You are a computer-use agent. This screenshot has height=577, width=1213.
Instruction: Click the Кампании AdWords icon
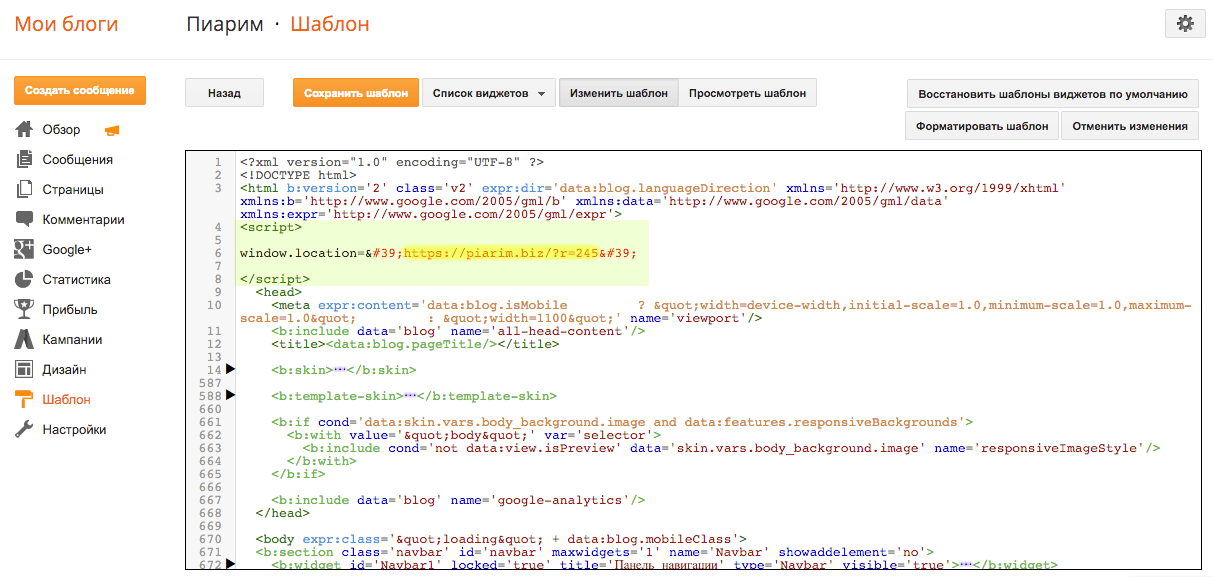24,340
